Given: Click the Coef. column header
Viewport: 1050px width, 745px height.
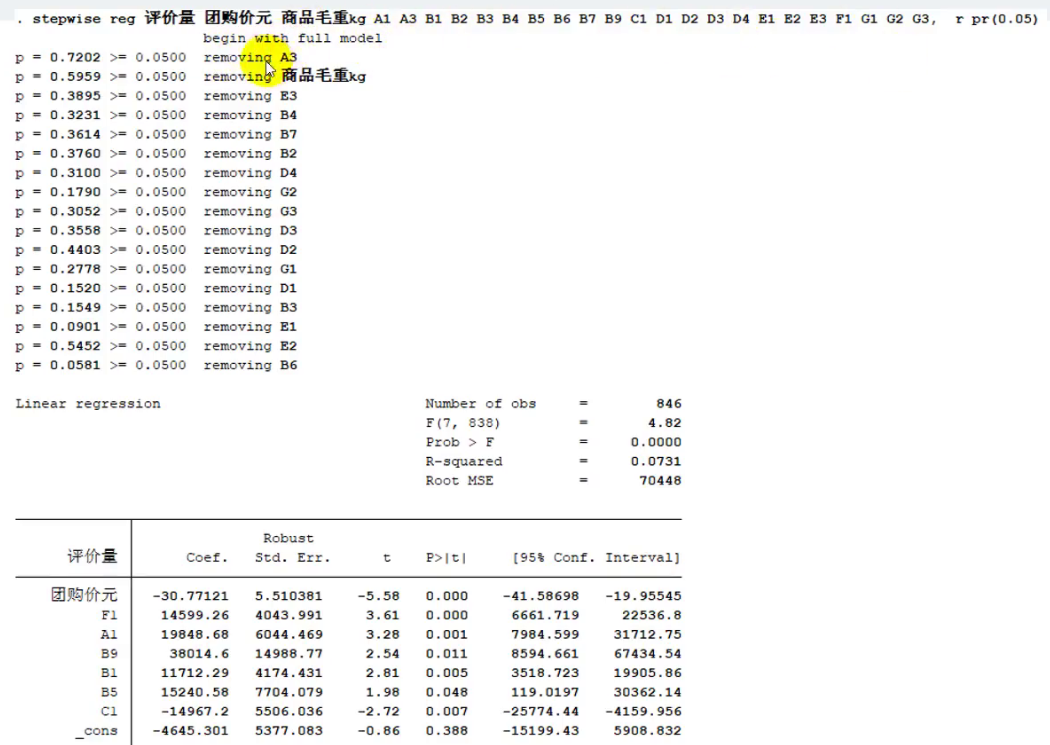Looking at the screenshot, I should pos(207,558).
